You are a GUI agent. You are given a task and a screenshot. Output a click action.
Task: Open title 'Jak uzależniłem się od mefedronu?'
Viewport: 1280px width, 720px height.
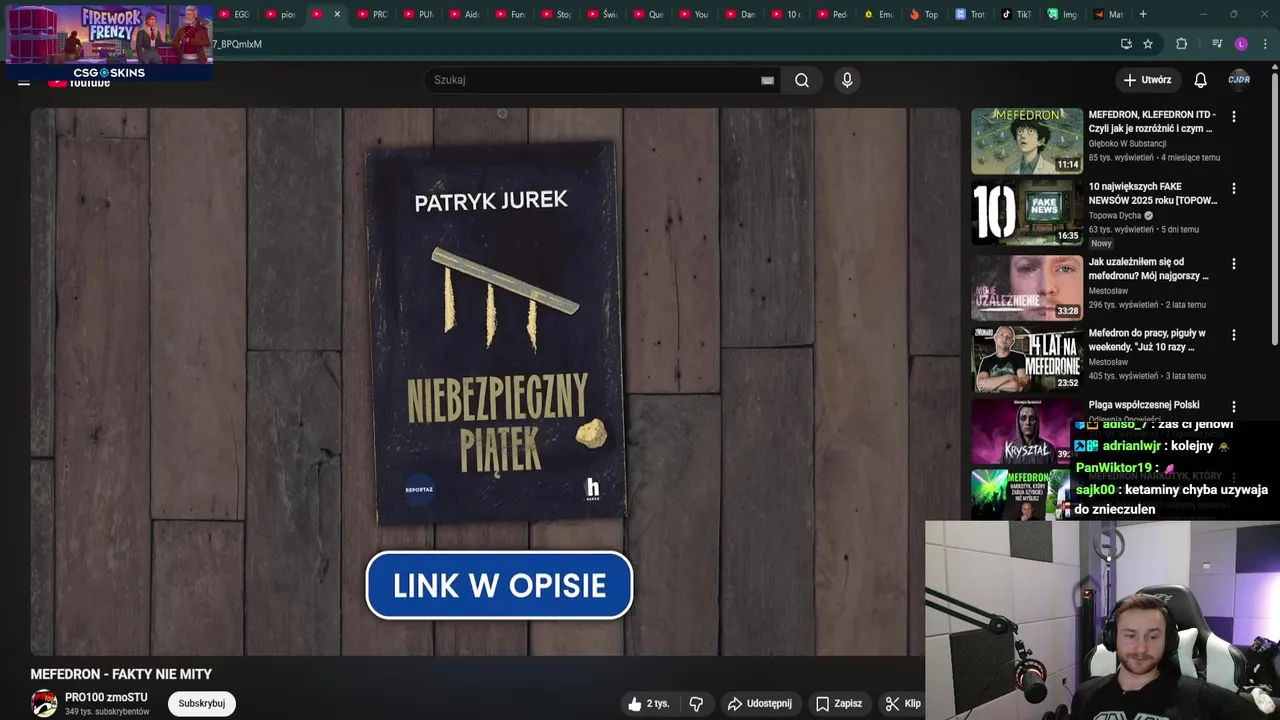tap(1148, 269)
